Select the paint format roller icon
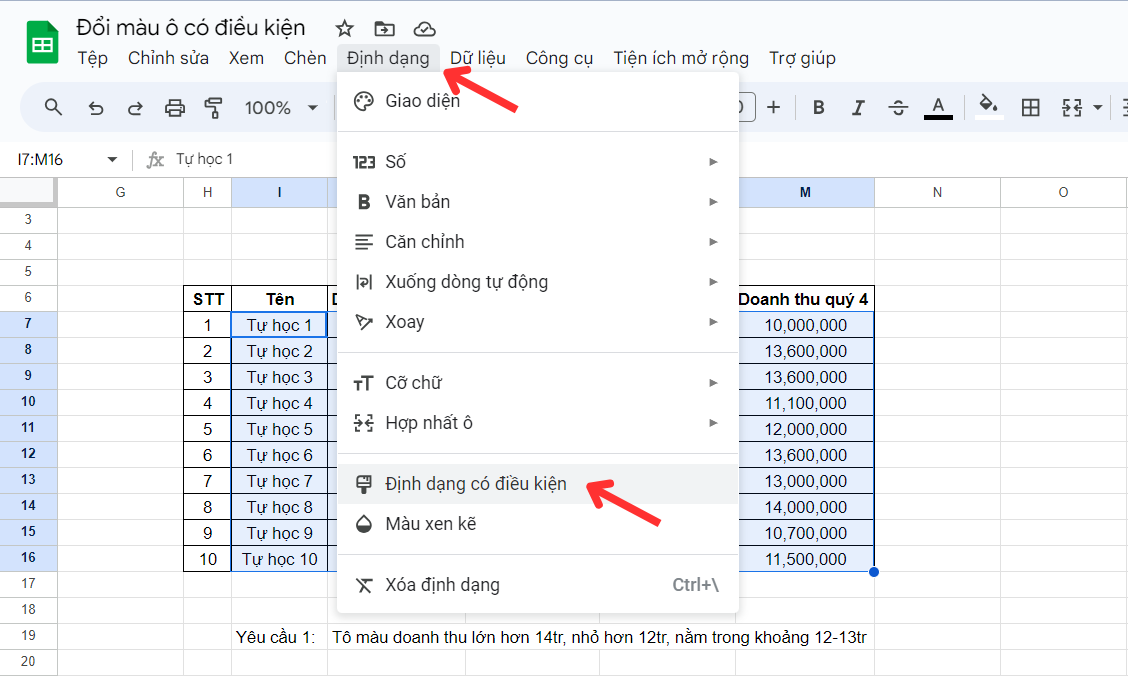 point(213,108)
